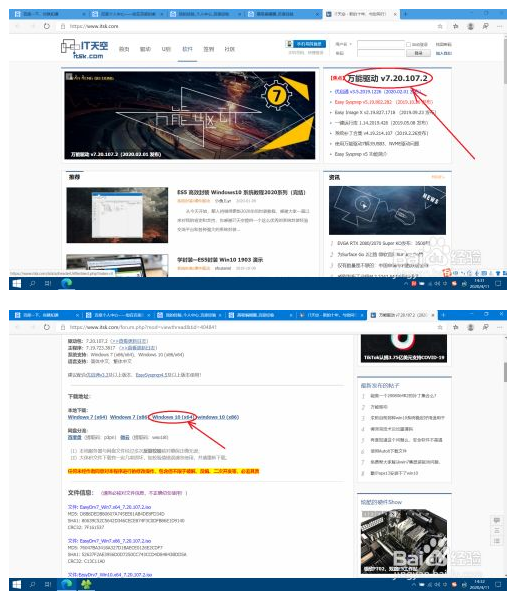Open Task View below the homepage window
Image resolution: width=507 pixels, height=593 pixels.
[x=48, y=283]
